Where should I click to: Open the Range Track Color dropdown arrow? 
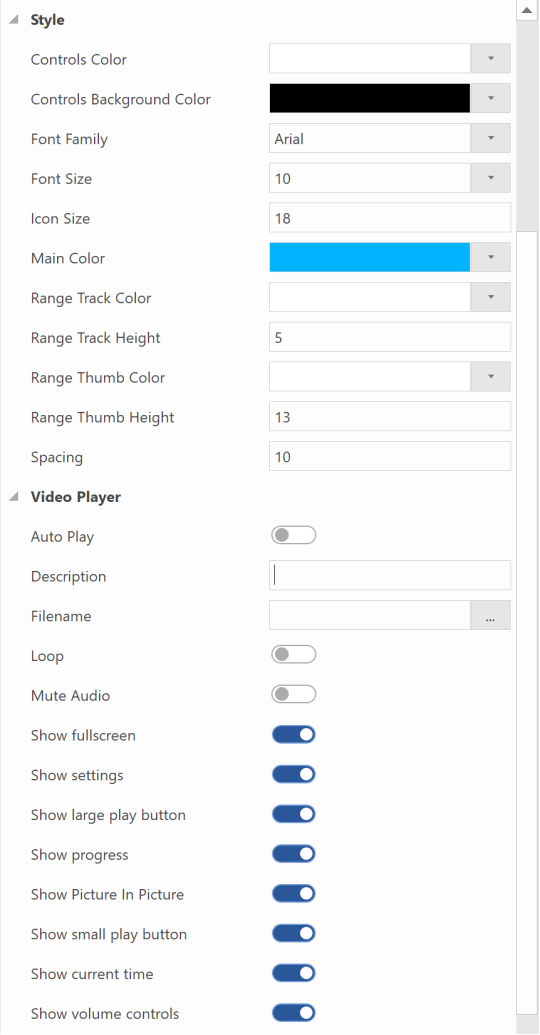(x=490, y=298)
